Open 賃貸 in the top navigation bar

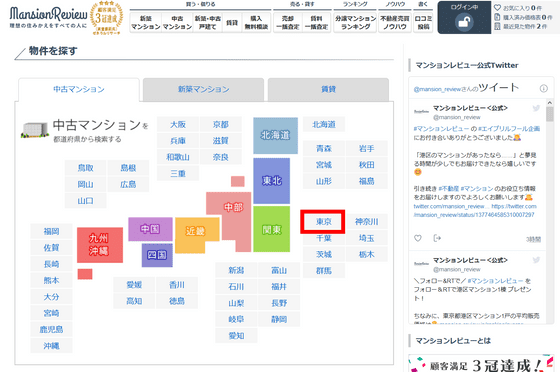tap(232, 22)
